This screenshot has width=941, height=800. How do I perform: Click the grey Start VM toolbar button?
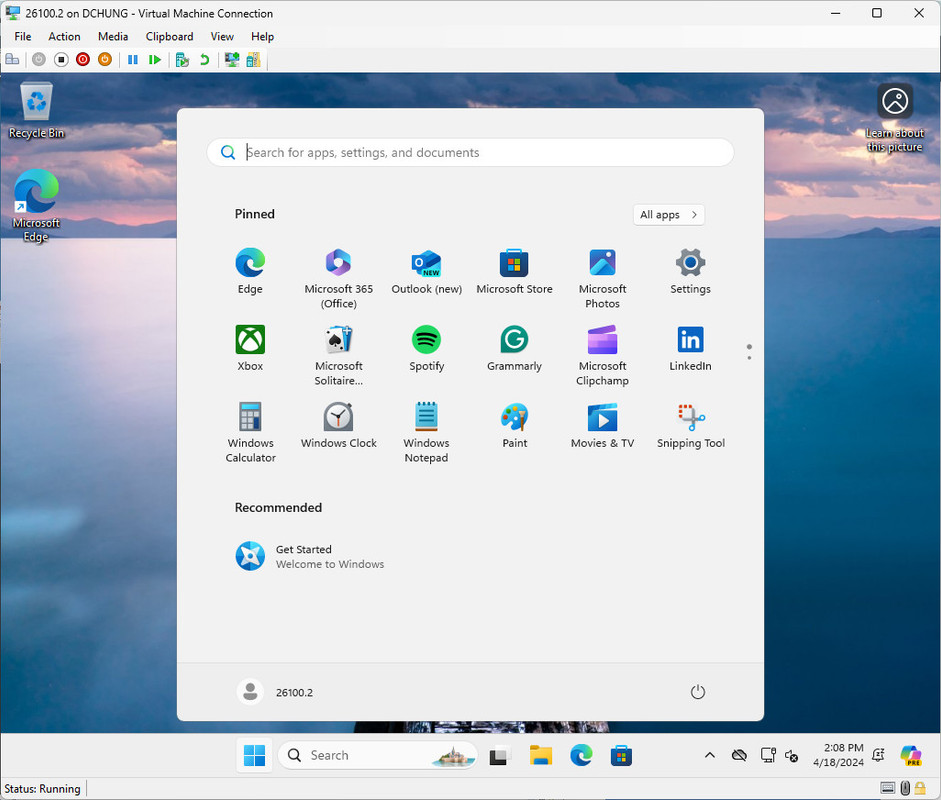point(39,59)
